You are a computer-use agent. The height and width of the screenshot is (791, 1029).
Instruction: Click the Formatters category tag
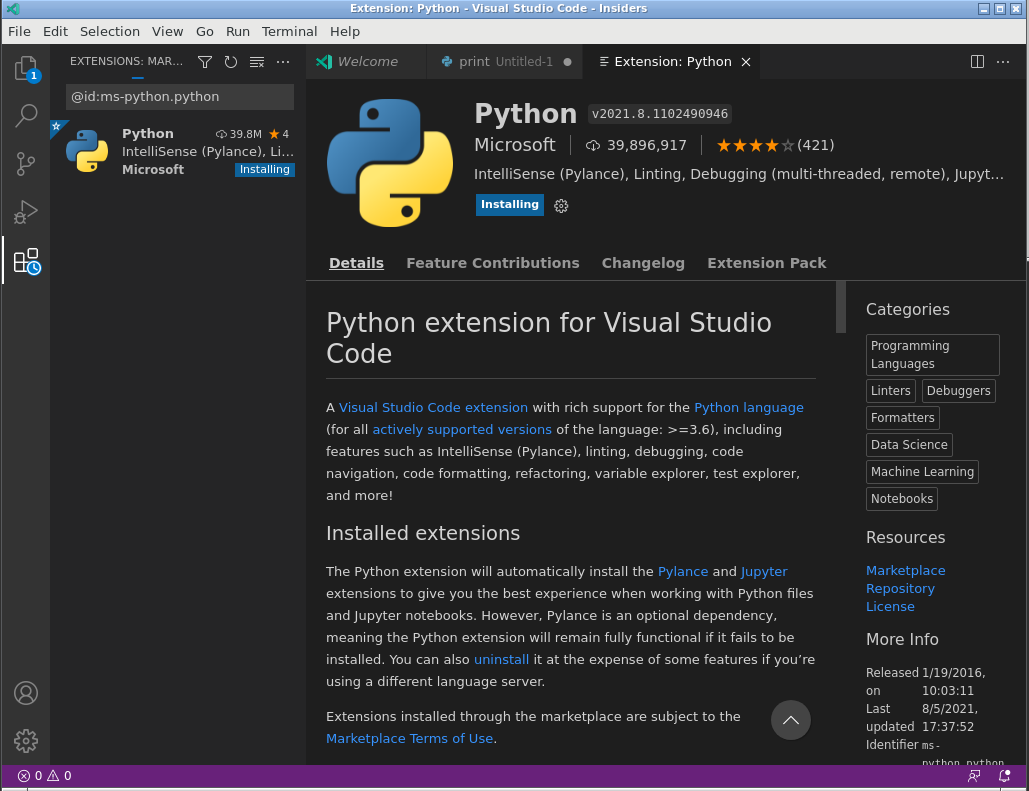[902, 417]
